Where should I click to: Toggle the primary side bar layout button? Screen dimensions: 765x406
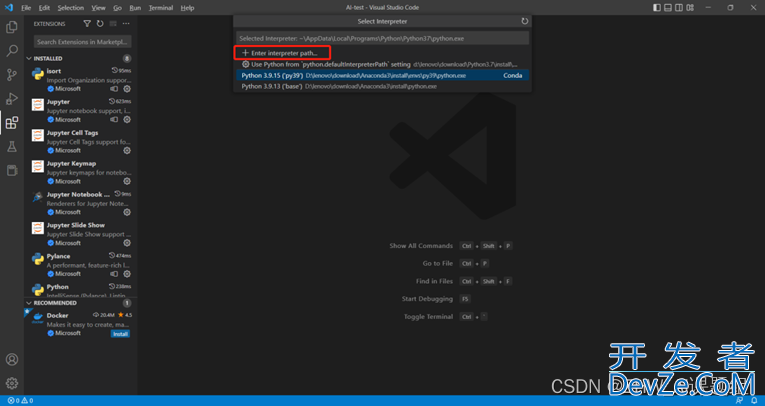point(657,7)
